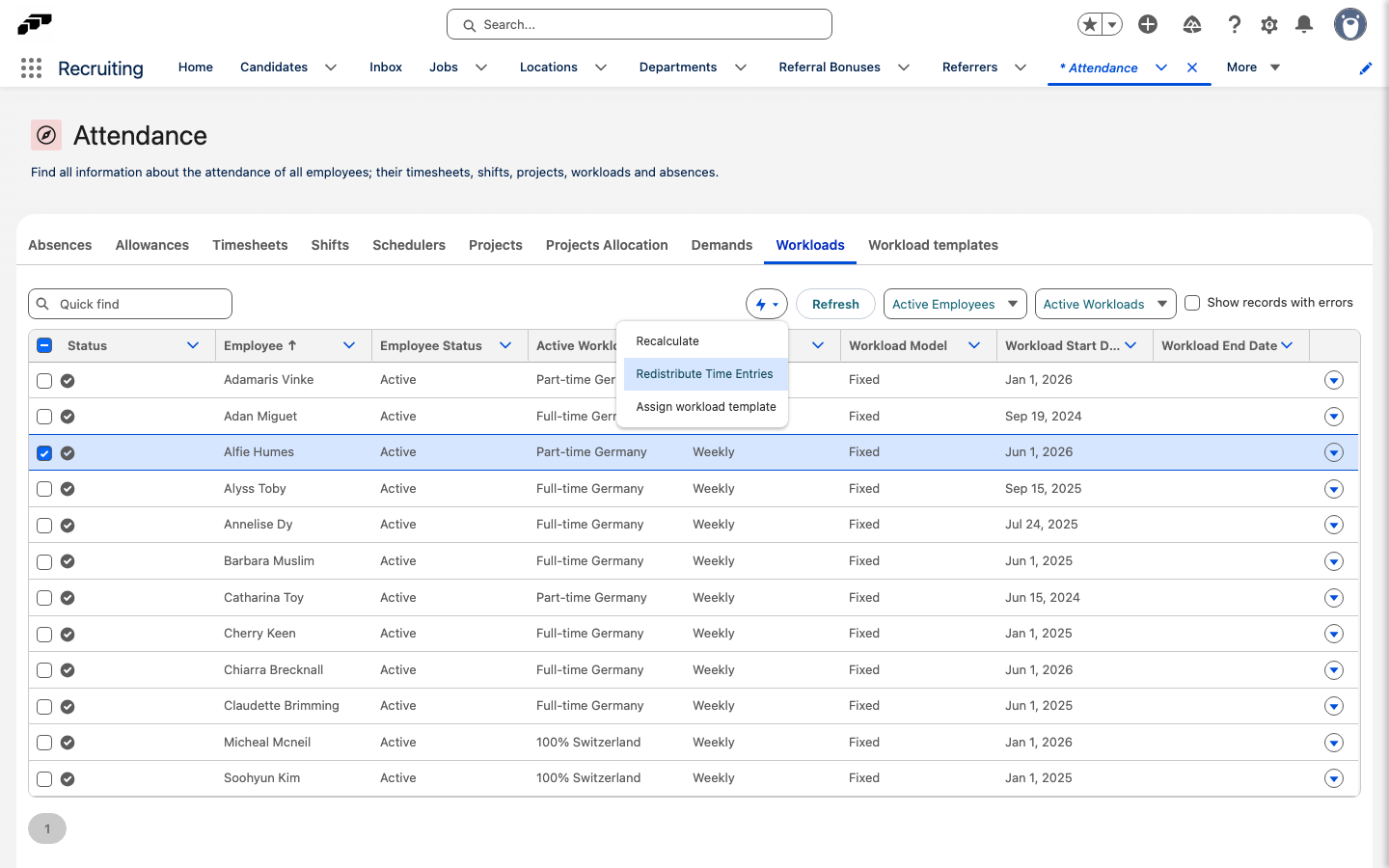The height and width of the screenshot is (868, 1389).
Task: Expand the Candidates nav chevron
Action: 331,68
